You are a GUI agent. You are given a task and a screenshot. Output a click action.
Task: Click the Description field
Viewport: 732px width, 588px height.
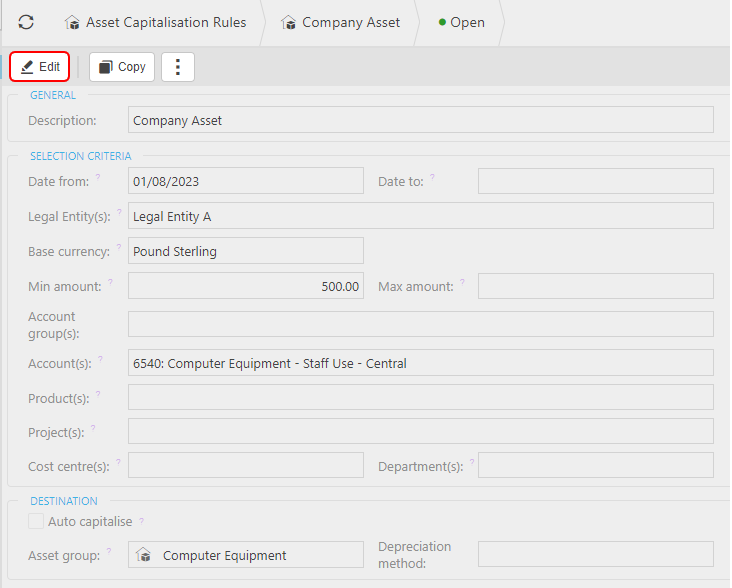click(421, 120)
